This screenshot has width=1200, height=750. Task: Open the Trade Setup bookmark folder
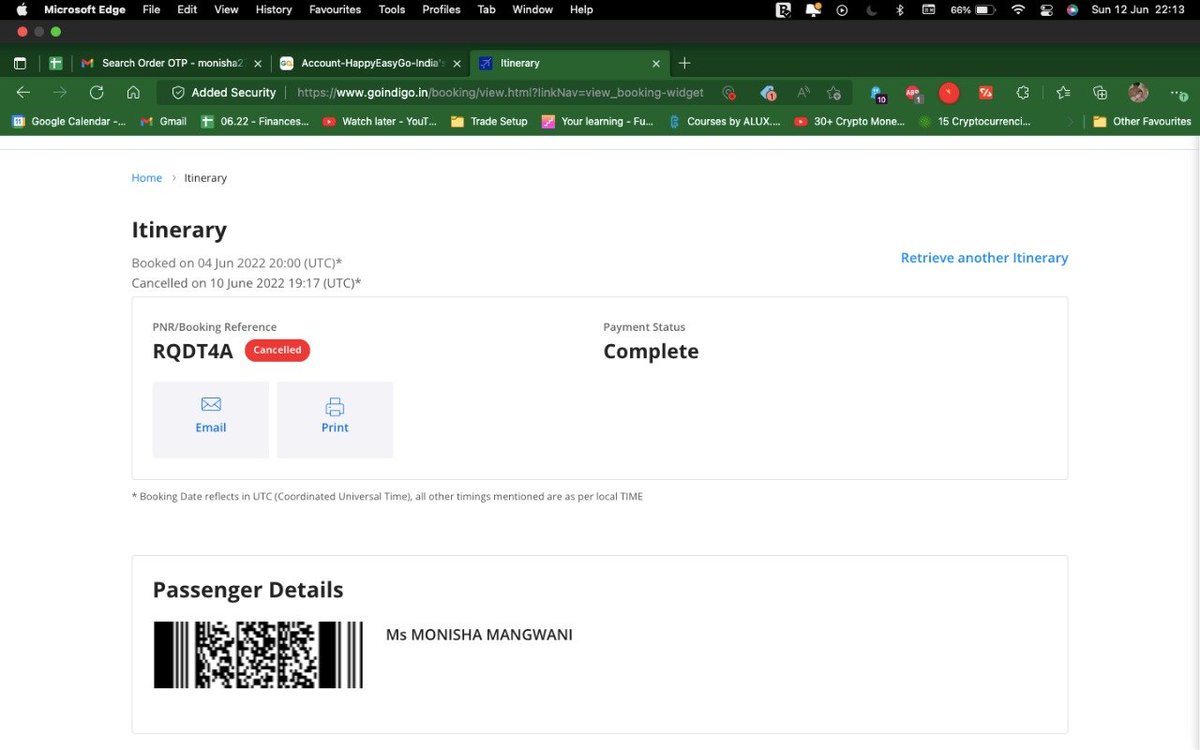click(489, 121)
